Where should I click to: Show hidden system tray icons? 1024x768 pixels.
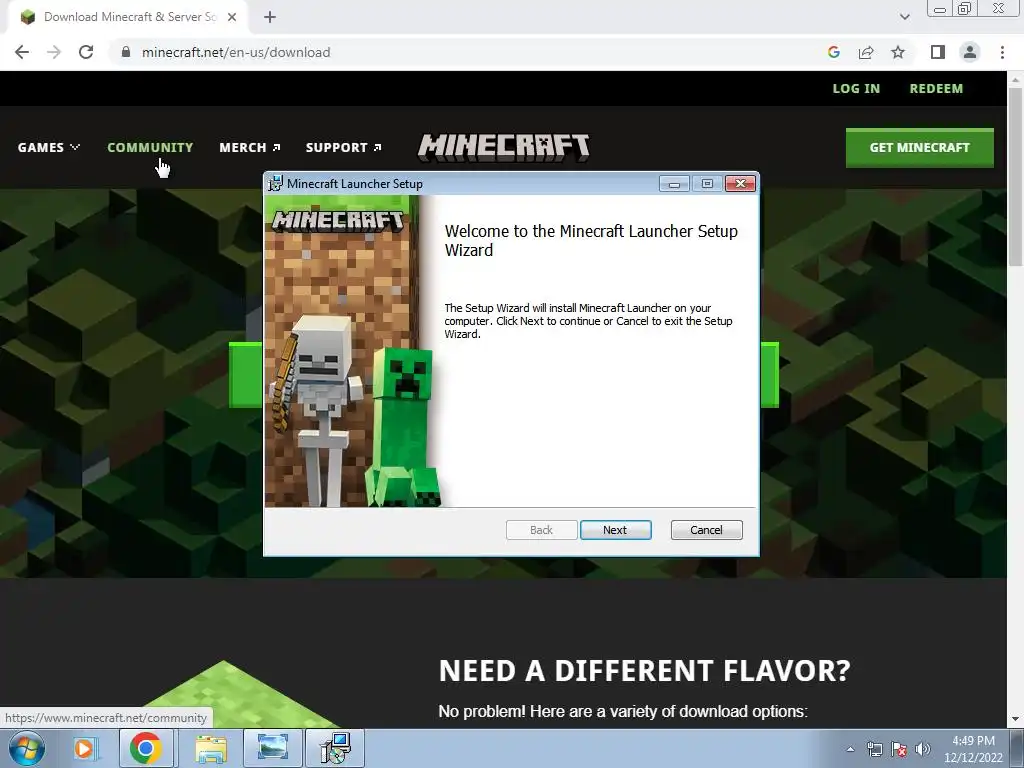(x=850, y=749)
